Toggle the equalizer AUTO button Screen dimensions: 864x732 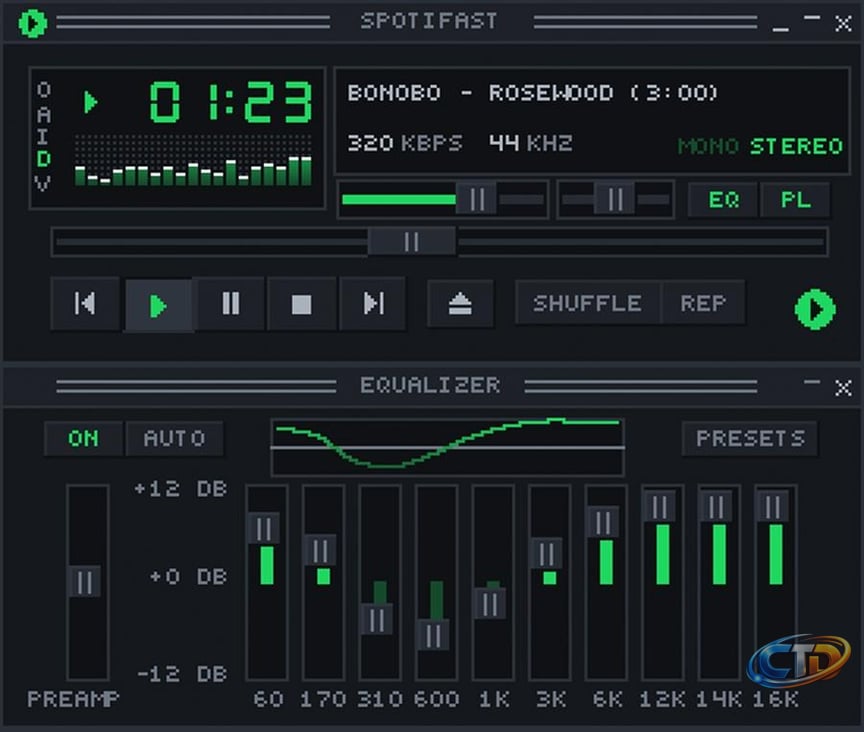[x=175, y=439]
